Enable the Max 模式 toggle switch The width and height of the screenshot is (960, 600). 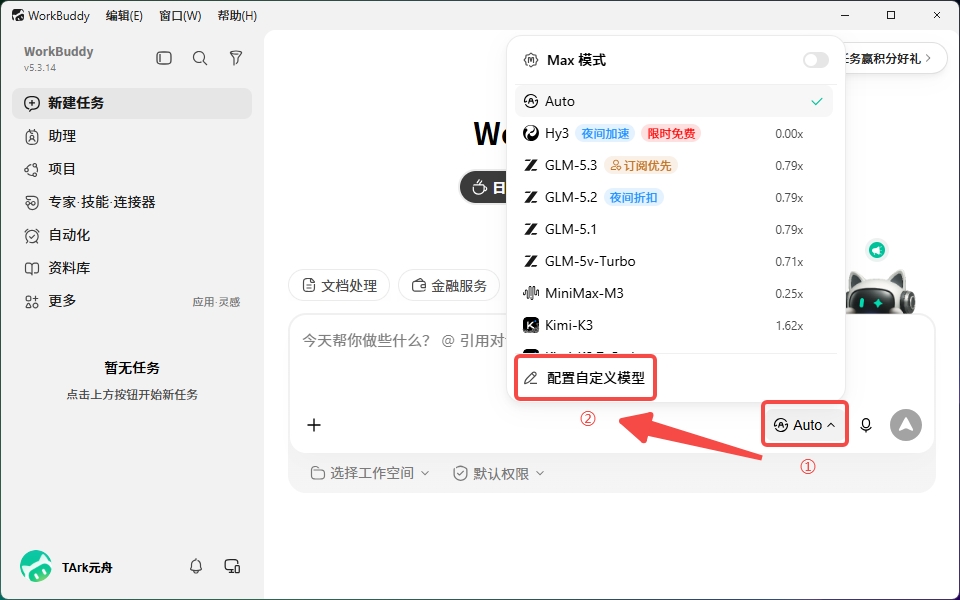(x=816, y=60)
